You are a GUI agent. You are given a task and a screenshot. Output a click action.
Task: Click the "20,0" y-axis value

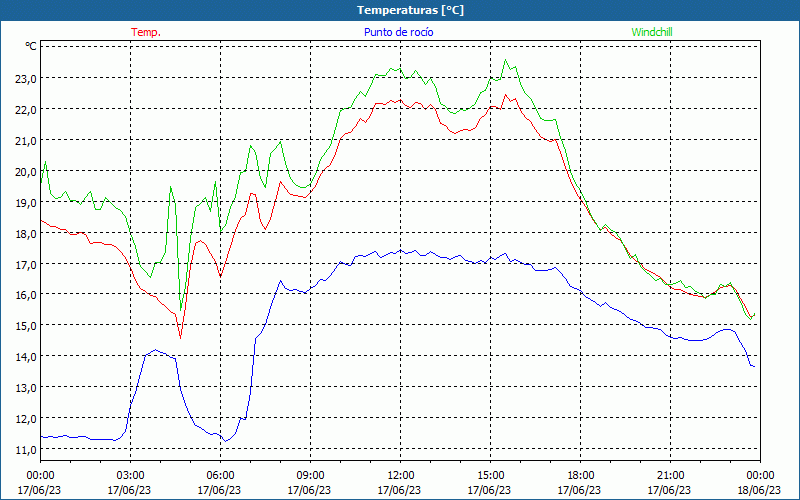pos(27,171)
